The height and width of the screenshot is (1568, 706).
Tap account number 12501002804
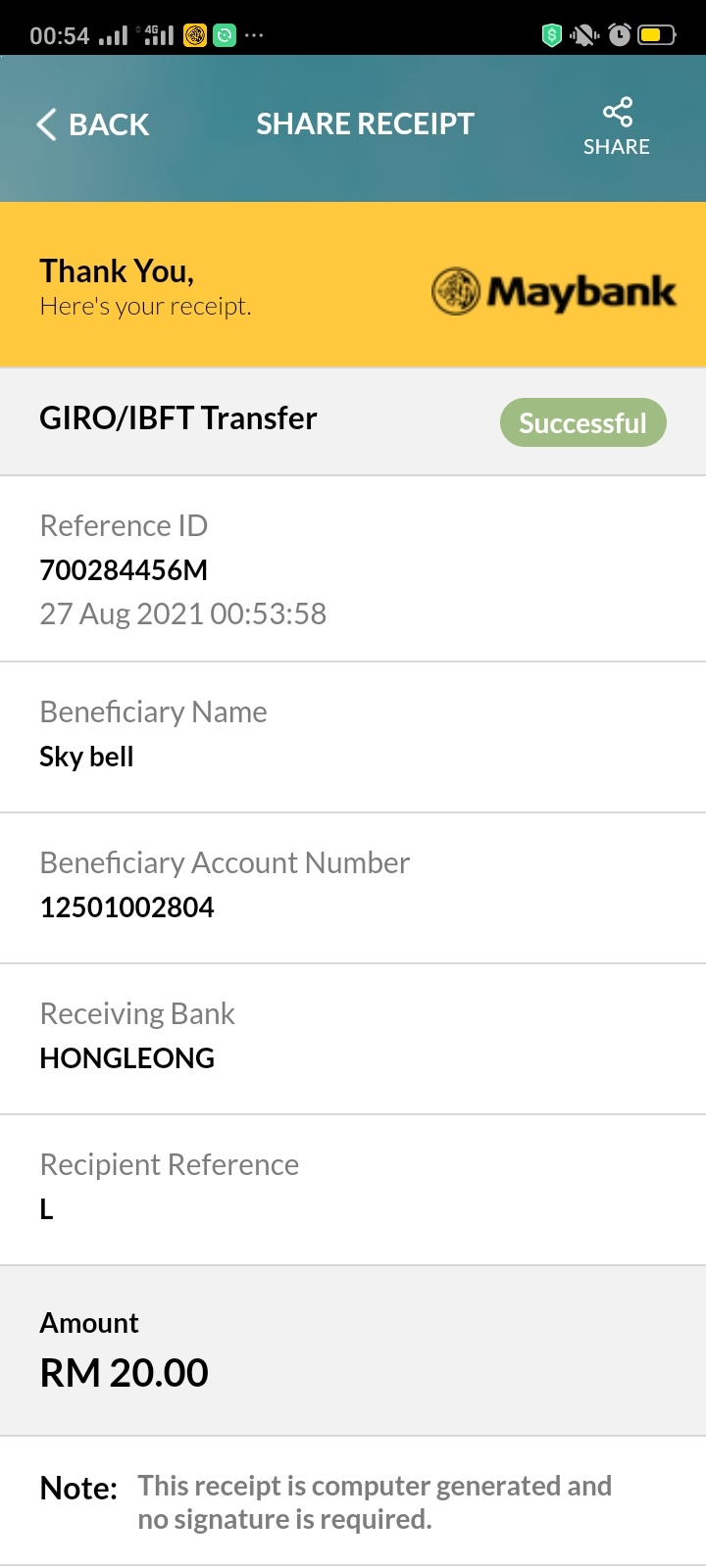(126, 907)
